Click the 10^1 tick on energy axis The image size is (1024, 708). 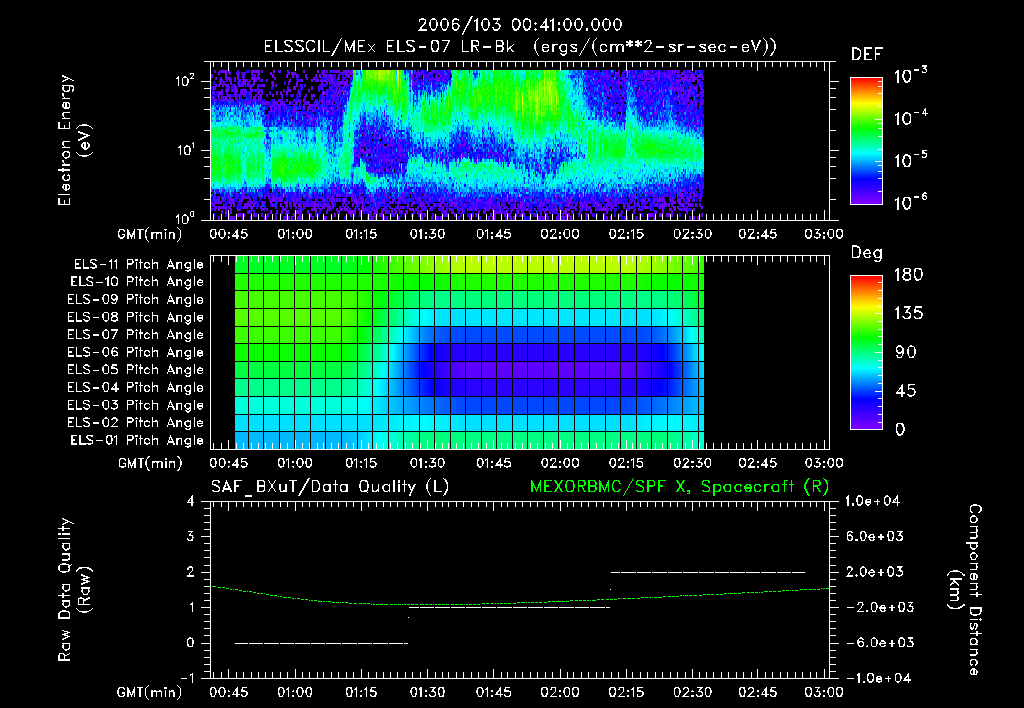coord(185,150)
